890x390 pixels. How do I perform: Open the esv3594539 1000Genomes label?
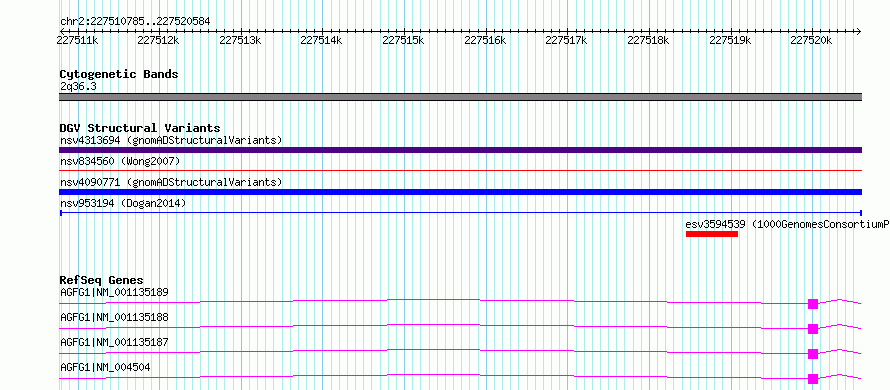pyautogui.click(x=787, y=224)
